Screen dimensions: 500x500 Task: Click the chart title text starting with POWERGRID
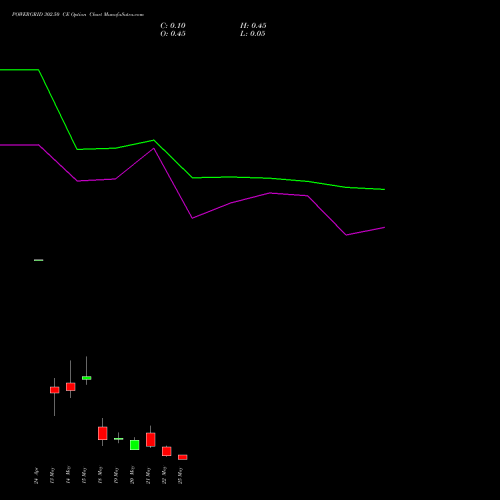pos(78,15)
